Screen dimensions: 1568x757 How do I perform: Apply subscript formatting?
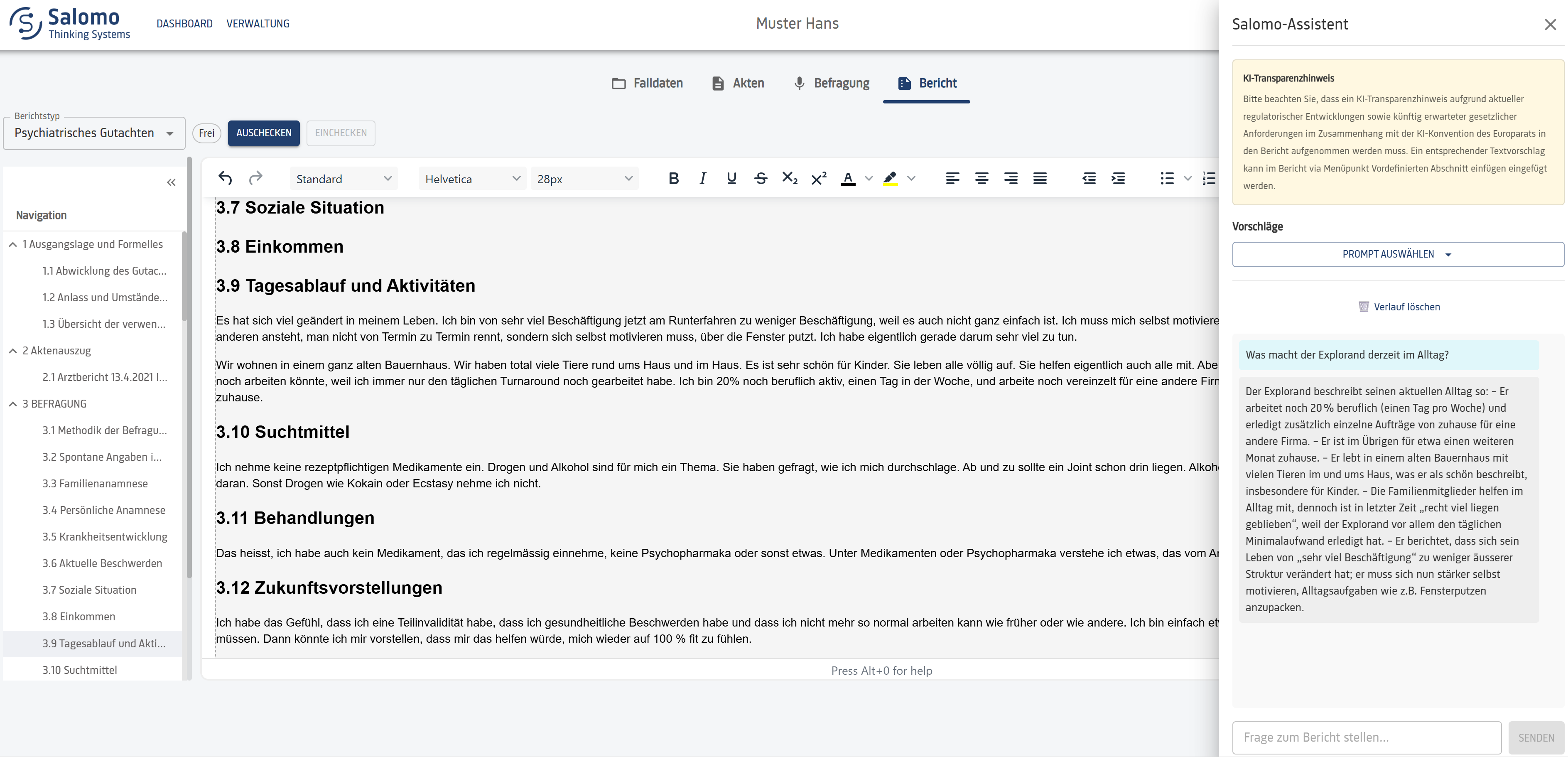click(x=790, y=178)
